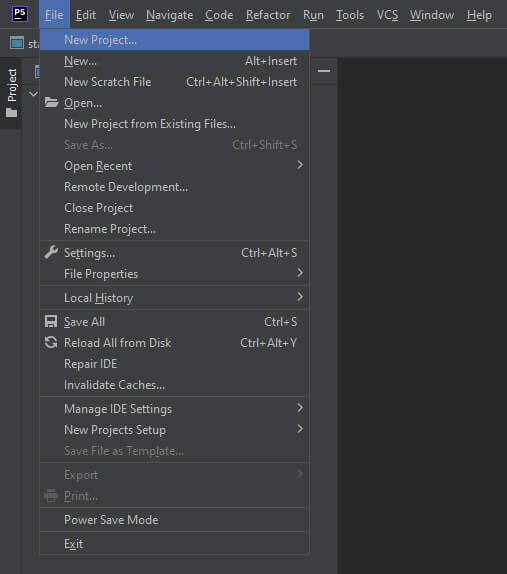Screen dimensions: 507x574
Task: Choose Repair IDE
Action: tap(174, 364)
